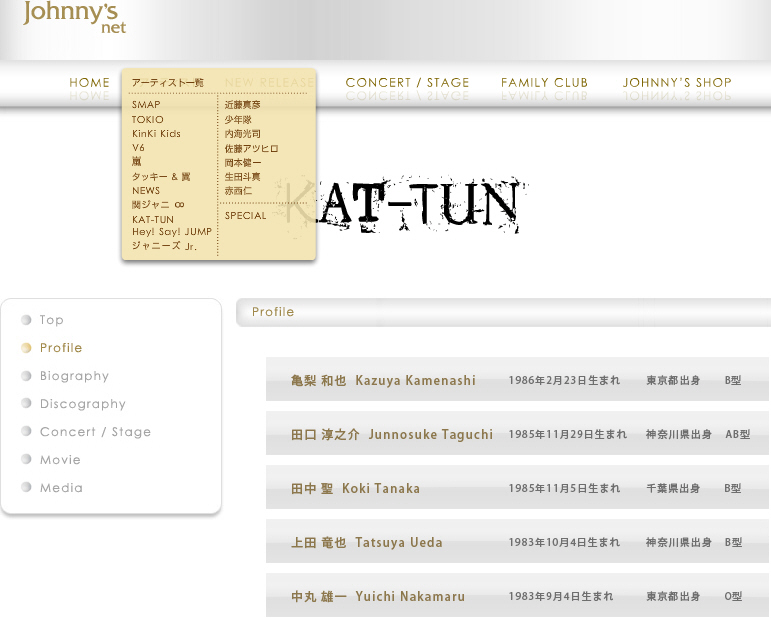Select name Koki Tanaka
The width and height of the screenshot is (771, 618).
tap(381, 489)
